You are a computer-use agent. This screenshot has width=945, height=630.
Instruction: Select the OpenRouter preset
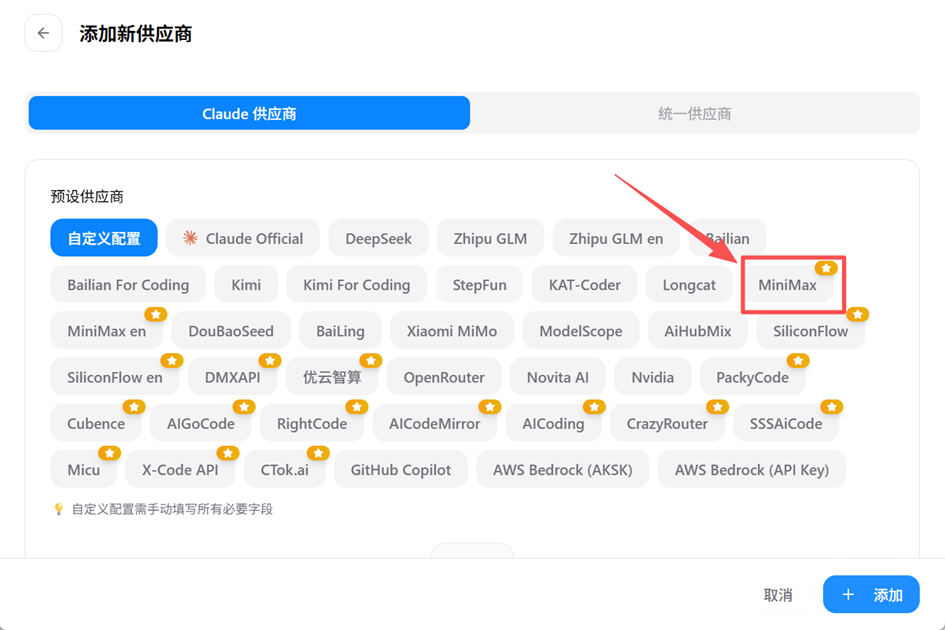[444, 377]
